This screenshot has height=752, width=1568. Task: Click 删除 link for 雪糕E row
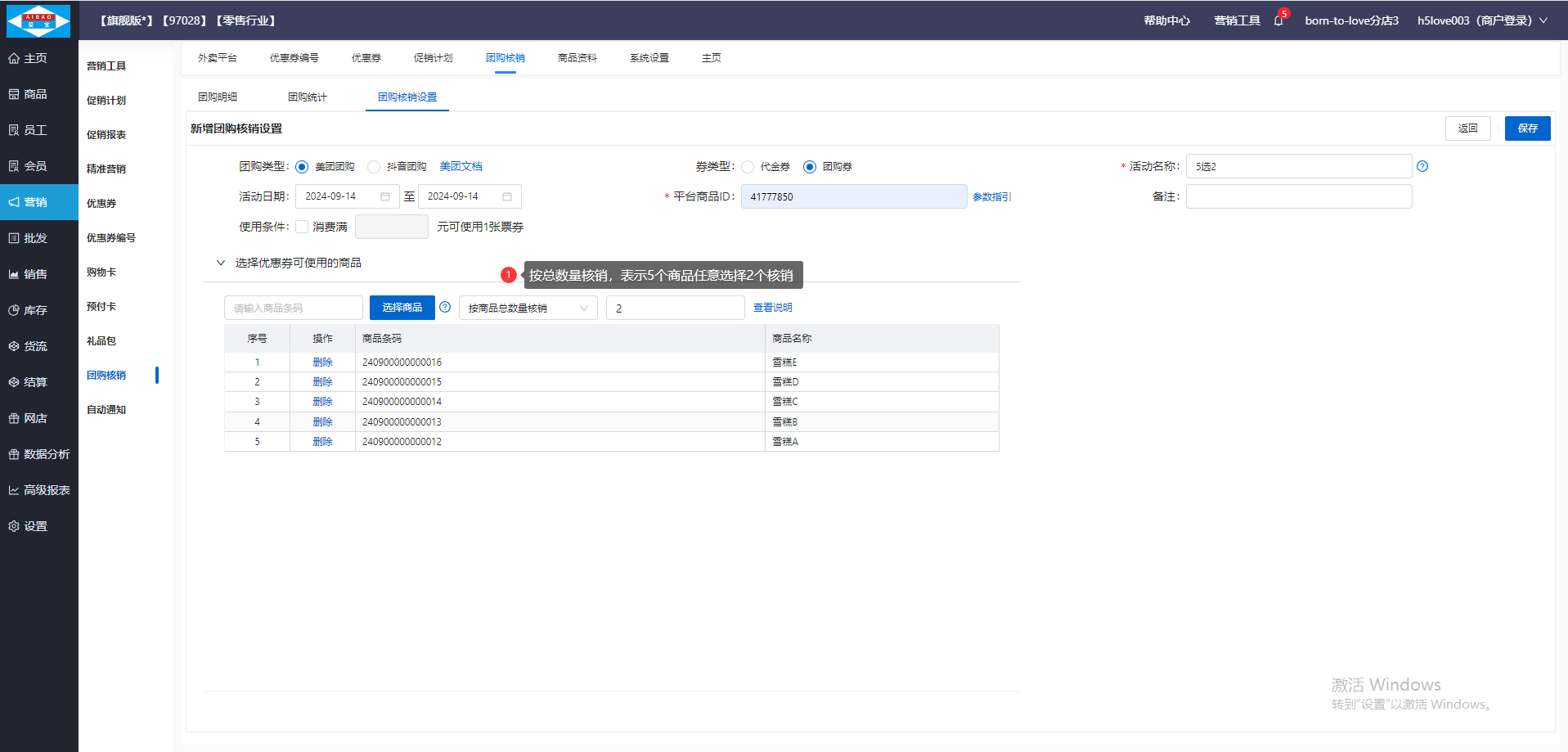pyautogui.click(x=322, y=362)
